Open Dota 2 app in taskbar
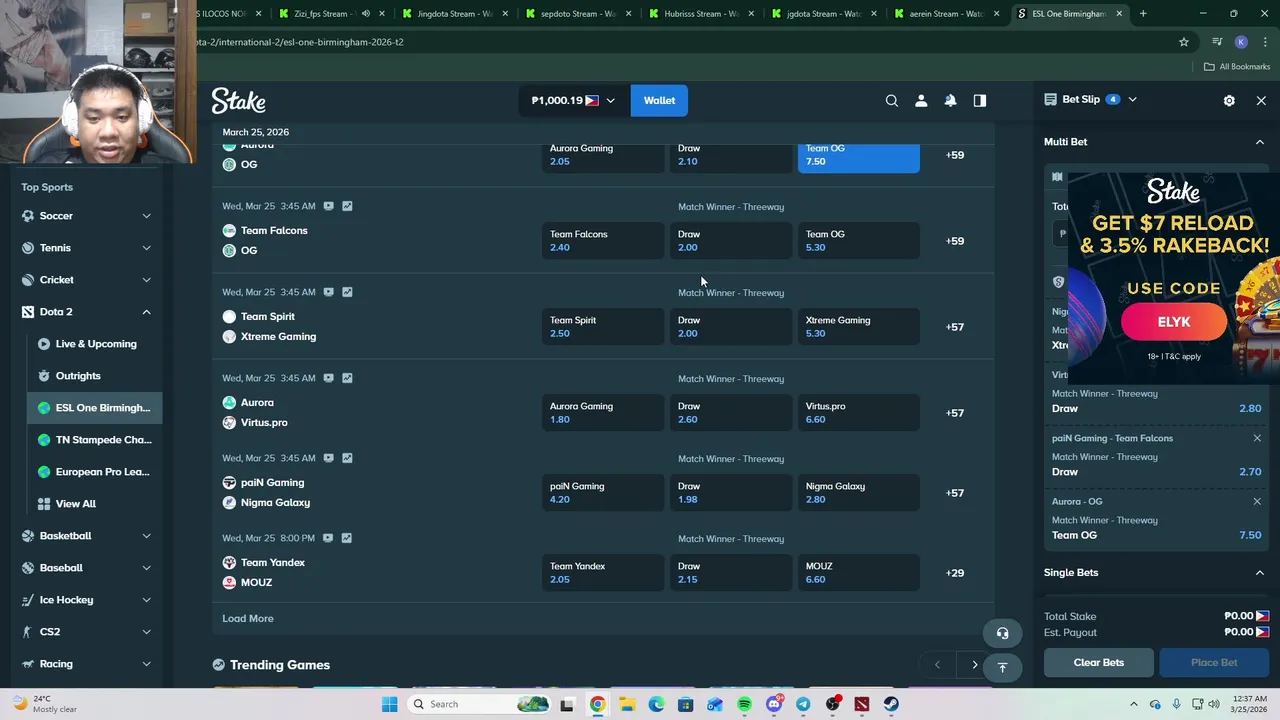This screenshot has width=1280, height=720. (x=862, y=704)
